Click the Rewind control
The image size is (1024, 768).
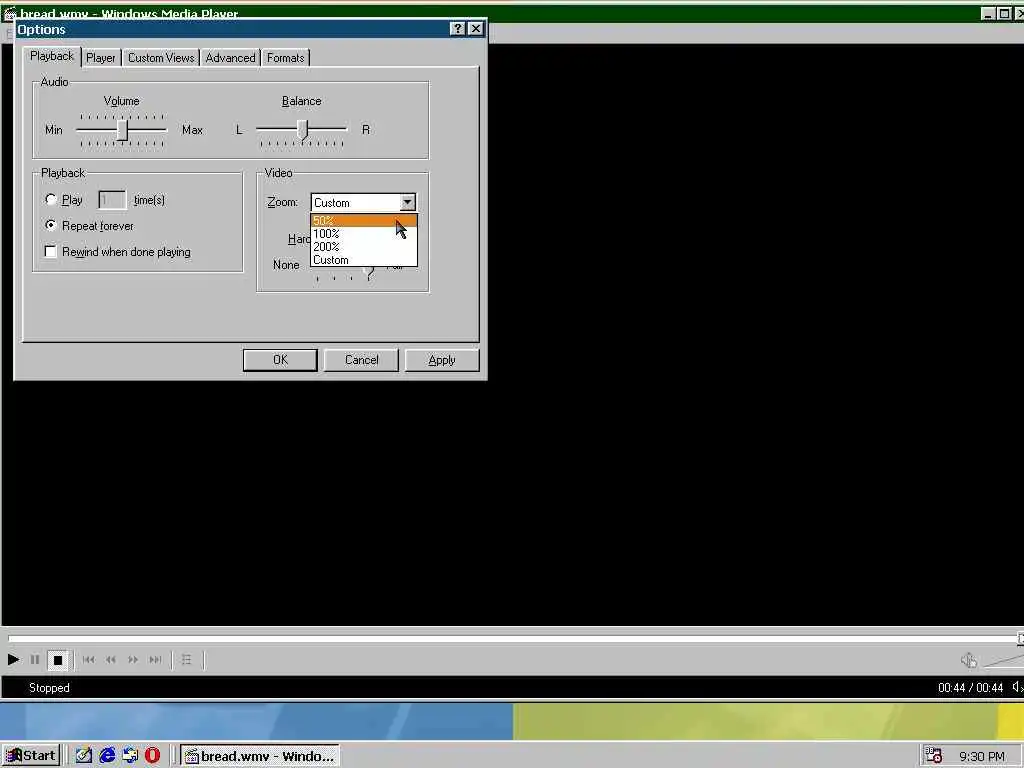pos(110,660)
